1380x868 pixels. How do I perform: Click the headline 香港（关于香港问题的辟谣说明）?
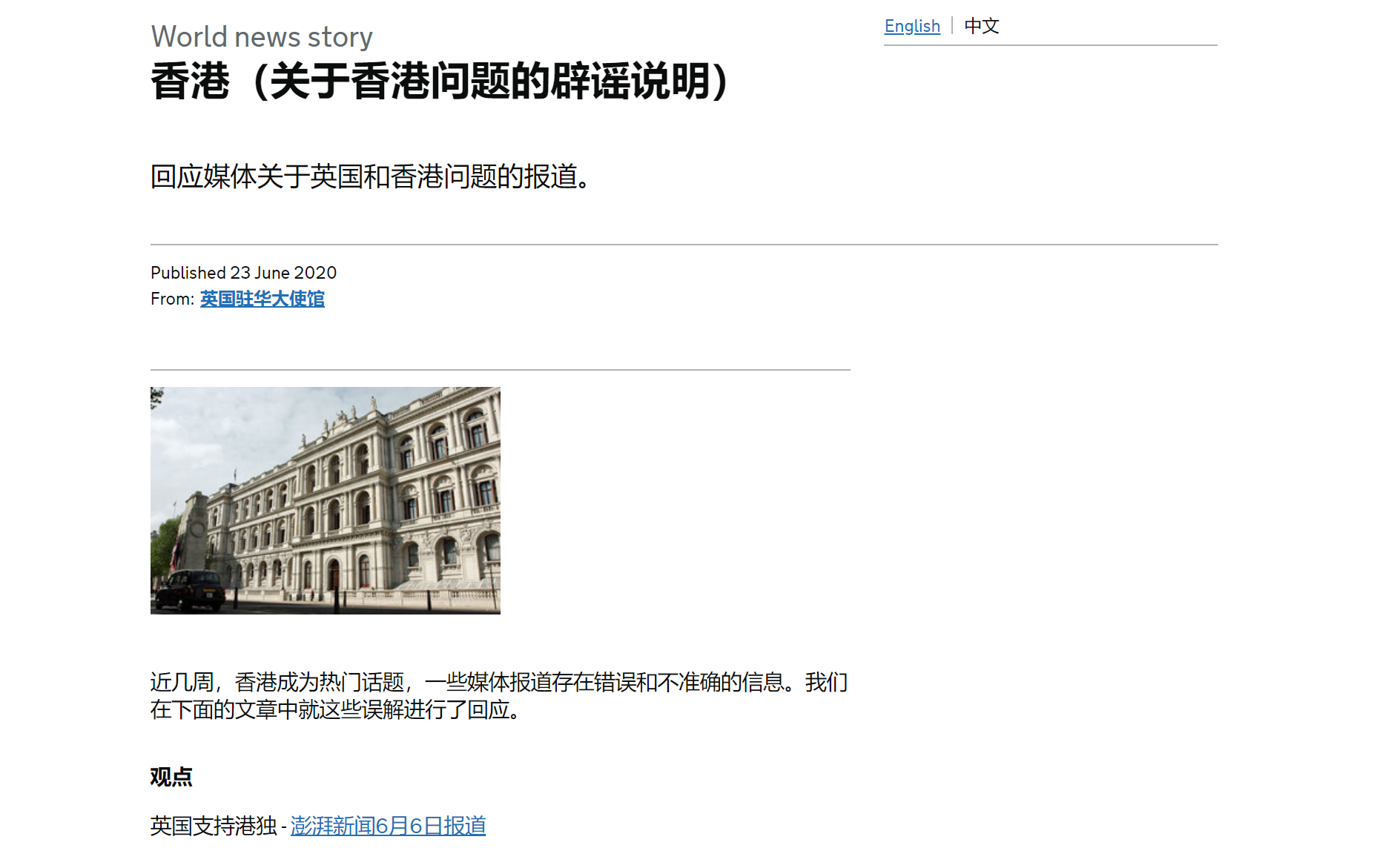click(439, 82)
